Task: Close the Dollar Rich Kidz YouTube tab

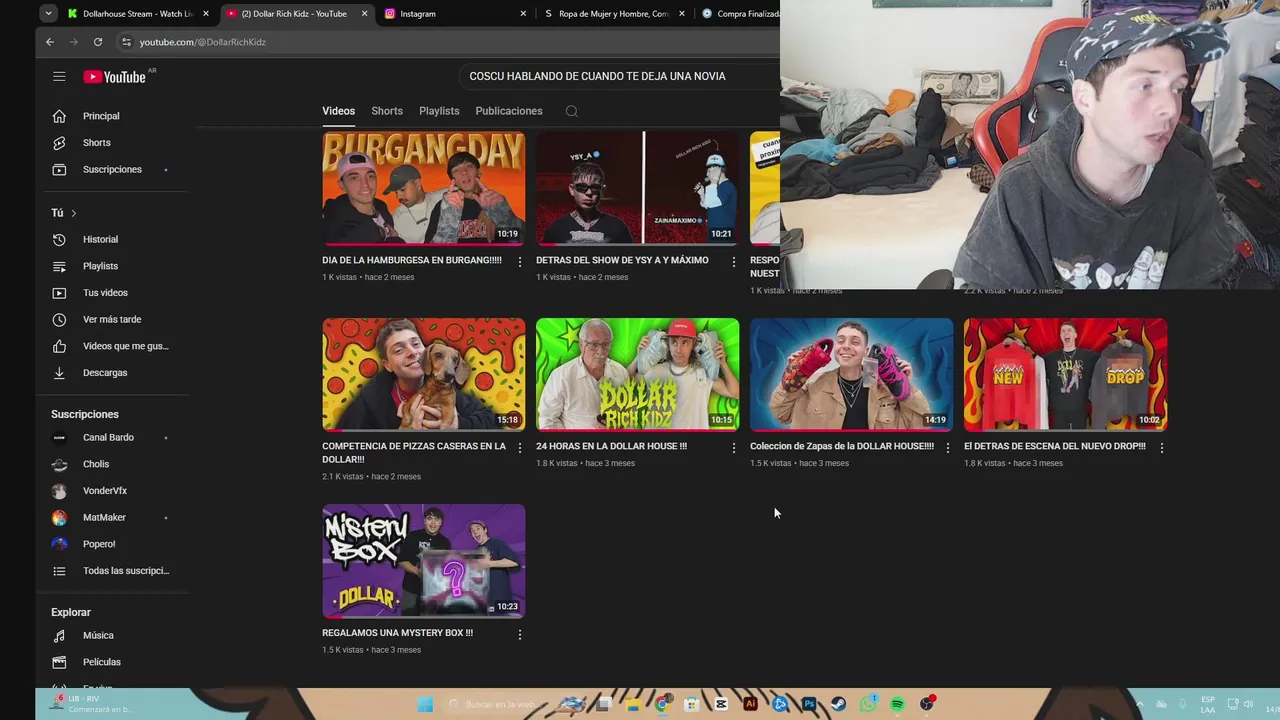Action: (x=364, y=14)
